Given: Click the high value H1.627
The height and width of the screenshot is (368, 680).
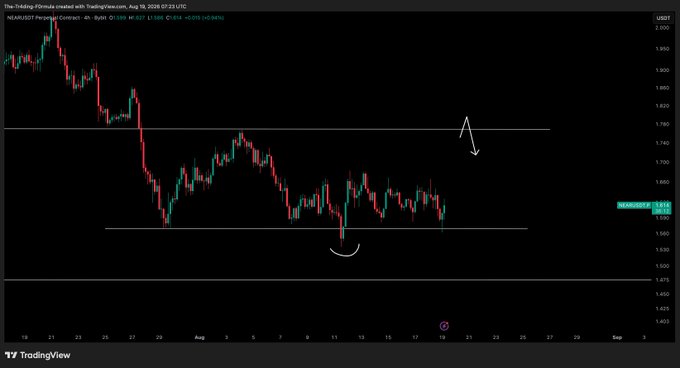Looking at the screenshot, I should tap(137, 18).
